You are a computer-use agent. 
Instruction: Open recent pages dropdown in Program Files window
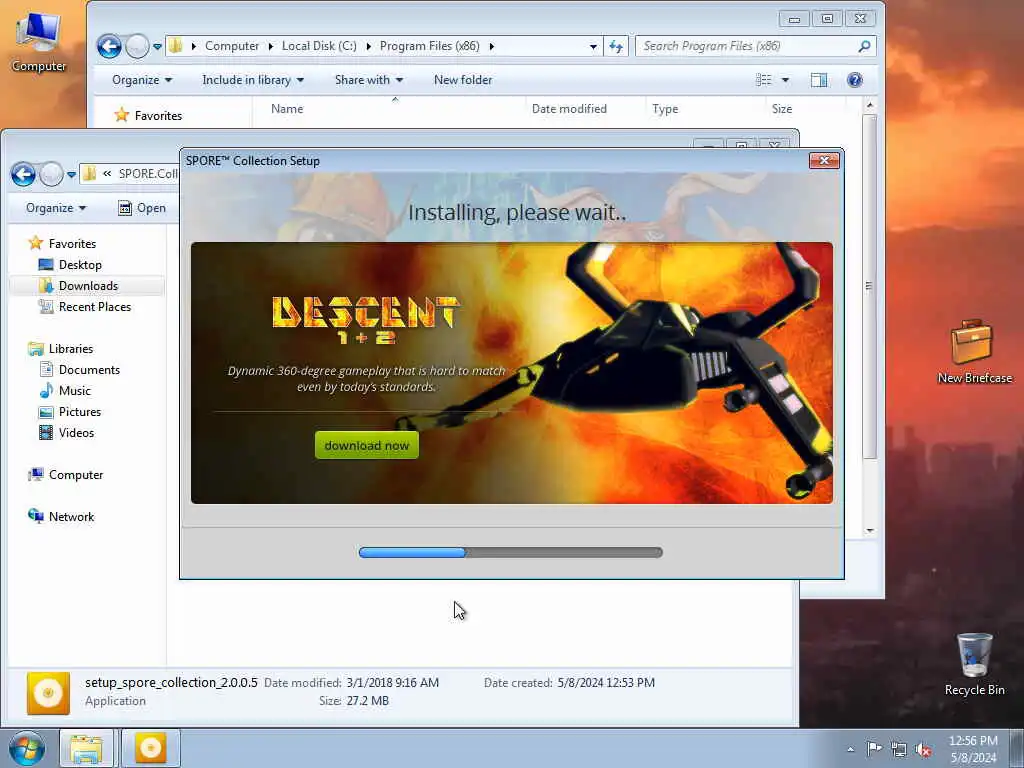coord(157,46)
